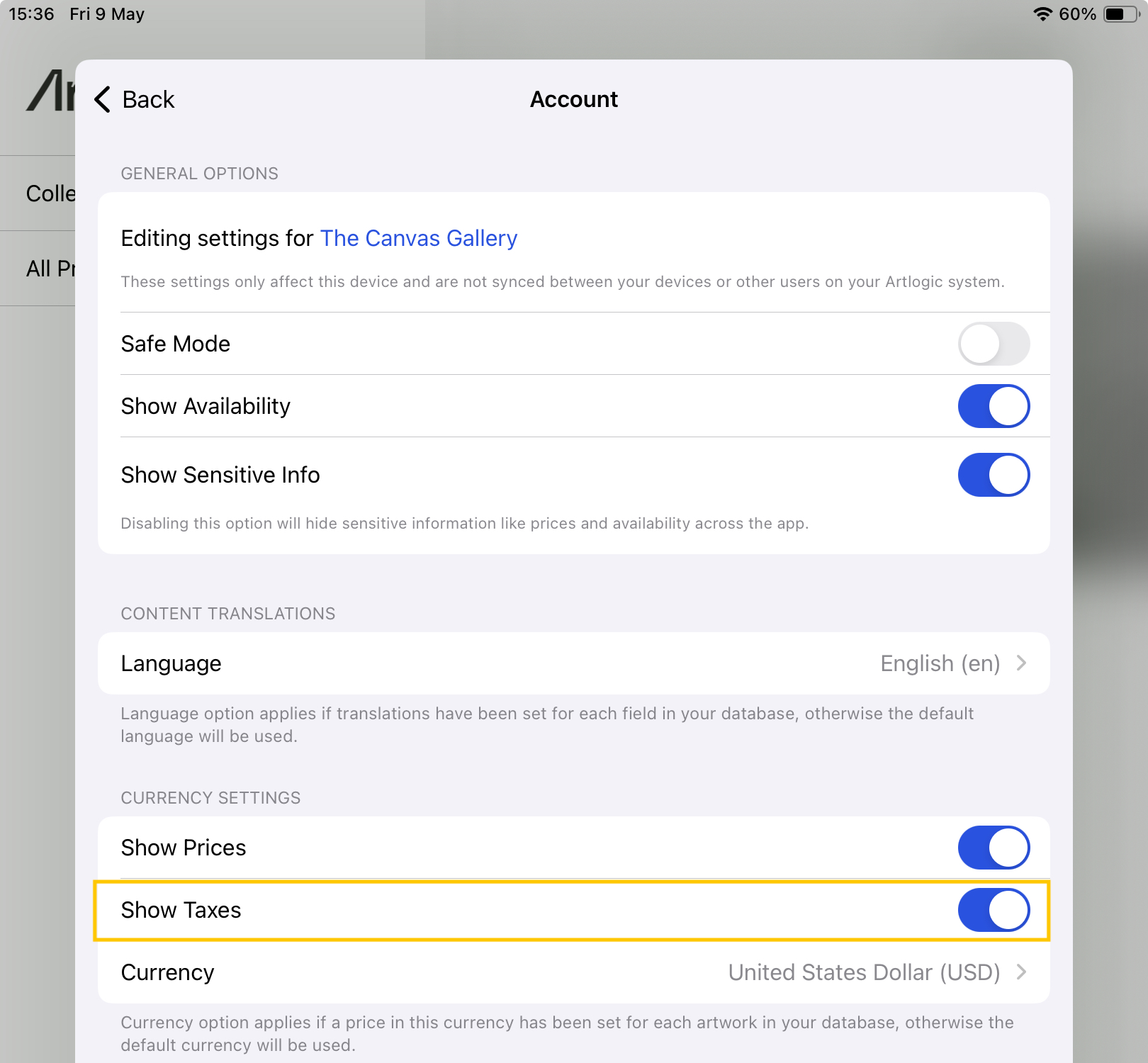The image size is (1148, 1063).
Task: Expand Currency chevron next to USD
Action: (x=1021, y=972)
